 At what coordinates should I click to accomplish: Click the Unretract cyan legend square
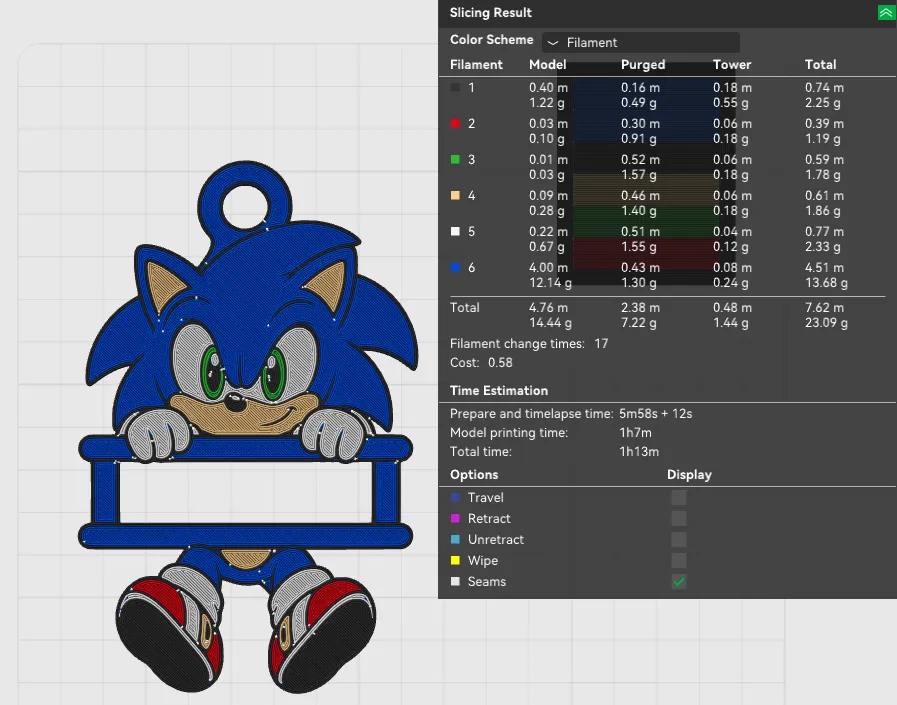tap(455, 540)
